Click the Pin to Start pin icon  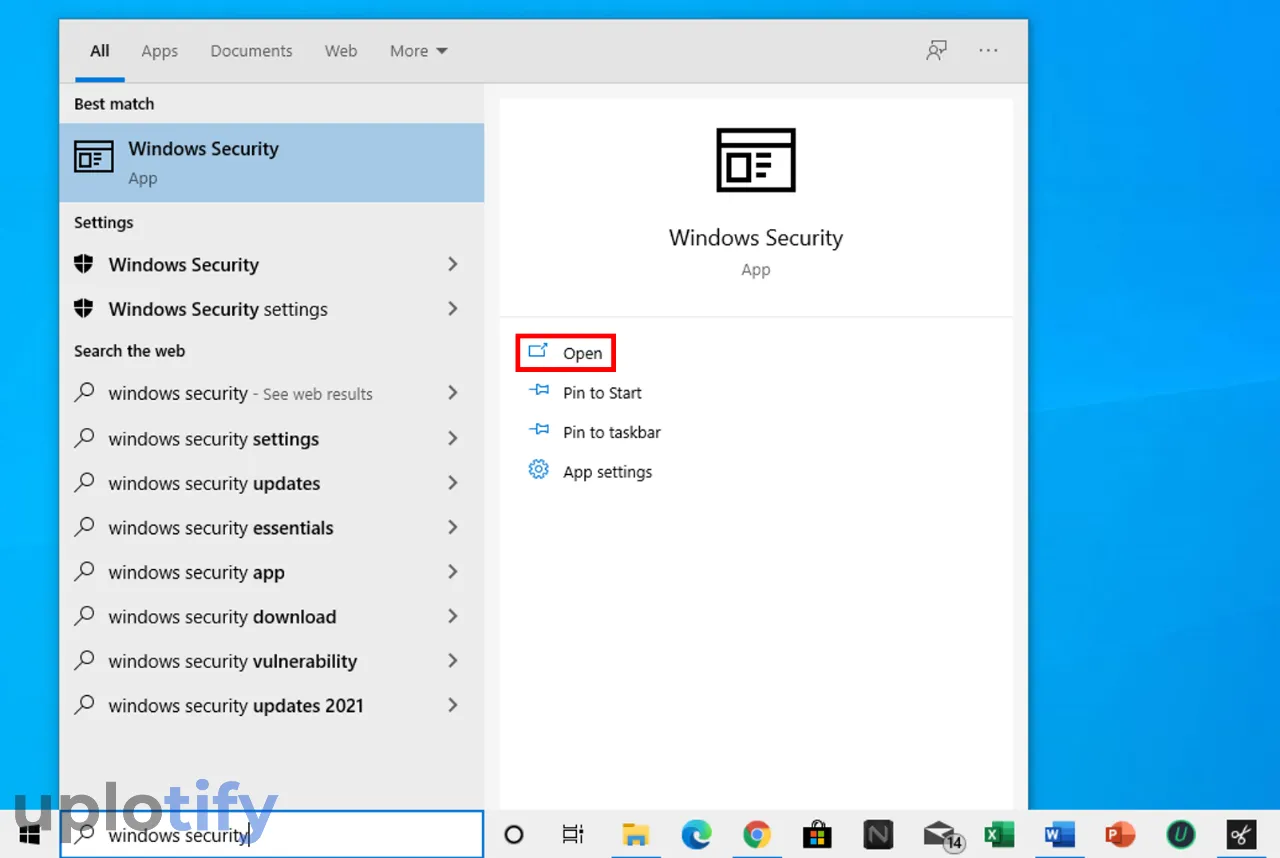539,391
